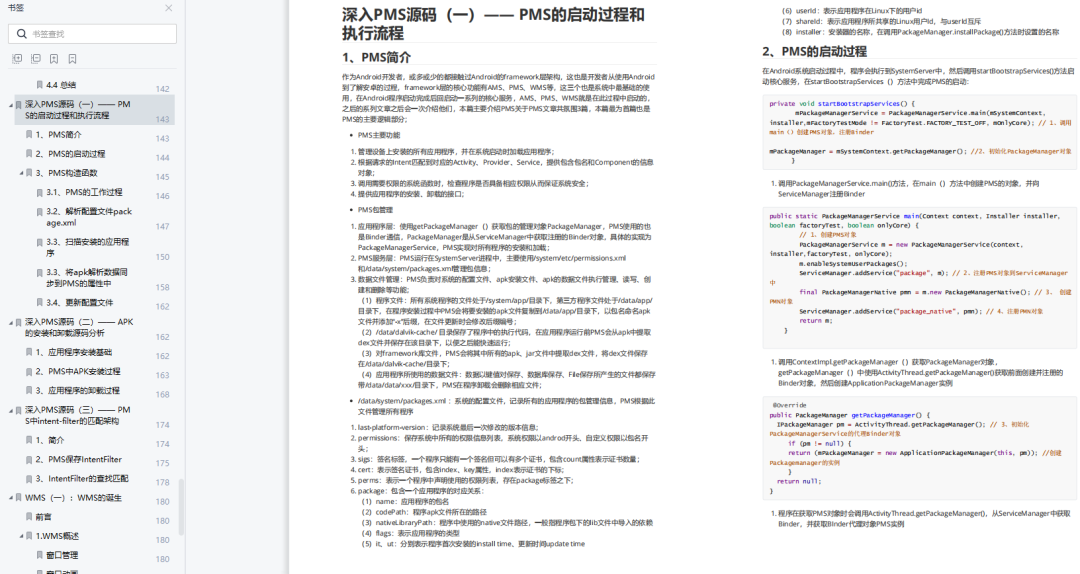The width and height of the screenshot is (1080, 574).
Task: Open bookmark 3、IntentFilter的查找匹配
Action: tap(82, 479)
